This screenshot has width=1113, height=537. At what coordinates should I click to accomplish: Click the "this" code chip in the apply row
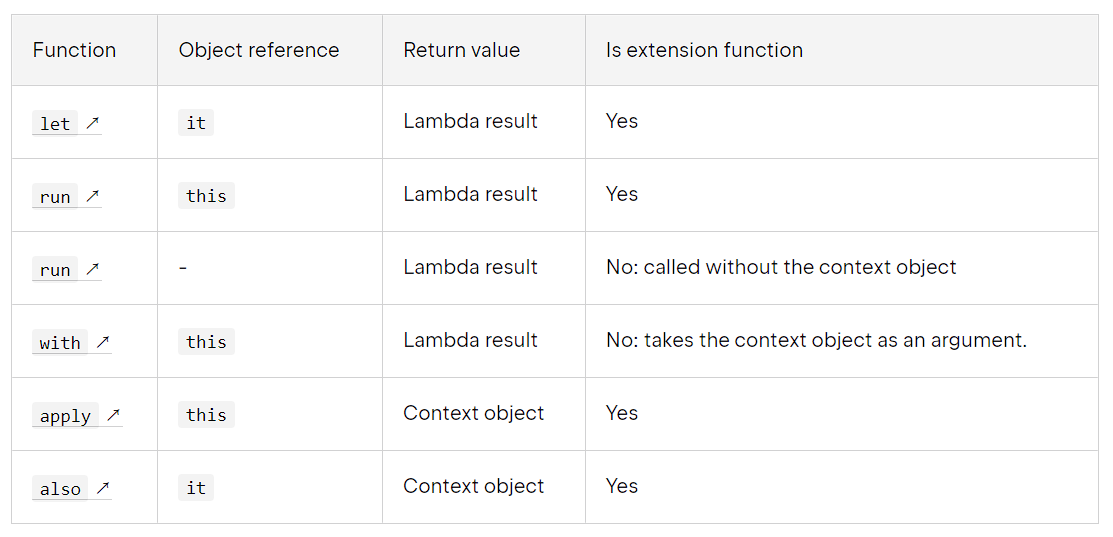(x=206, y=415)
